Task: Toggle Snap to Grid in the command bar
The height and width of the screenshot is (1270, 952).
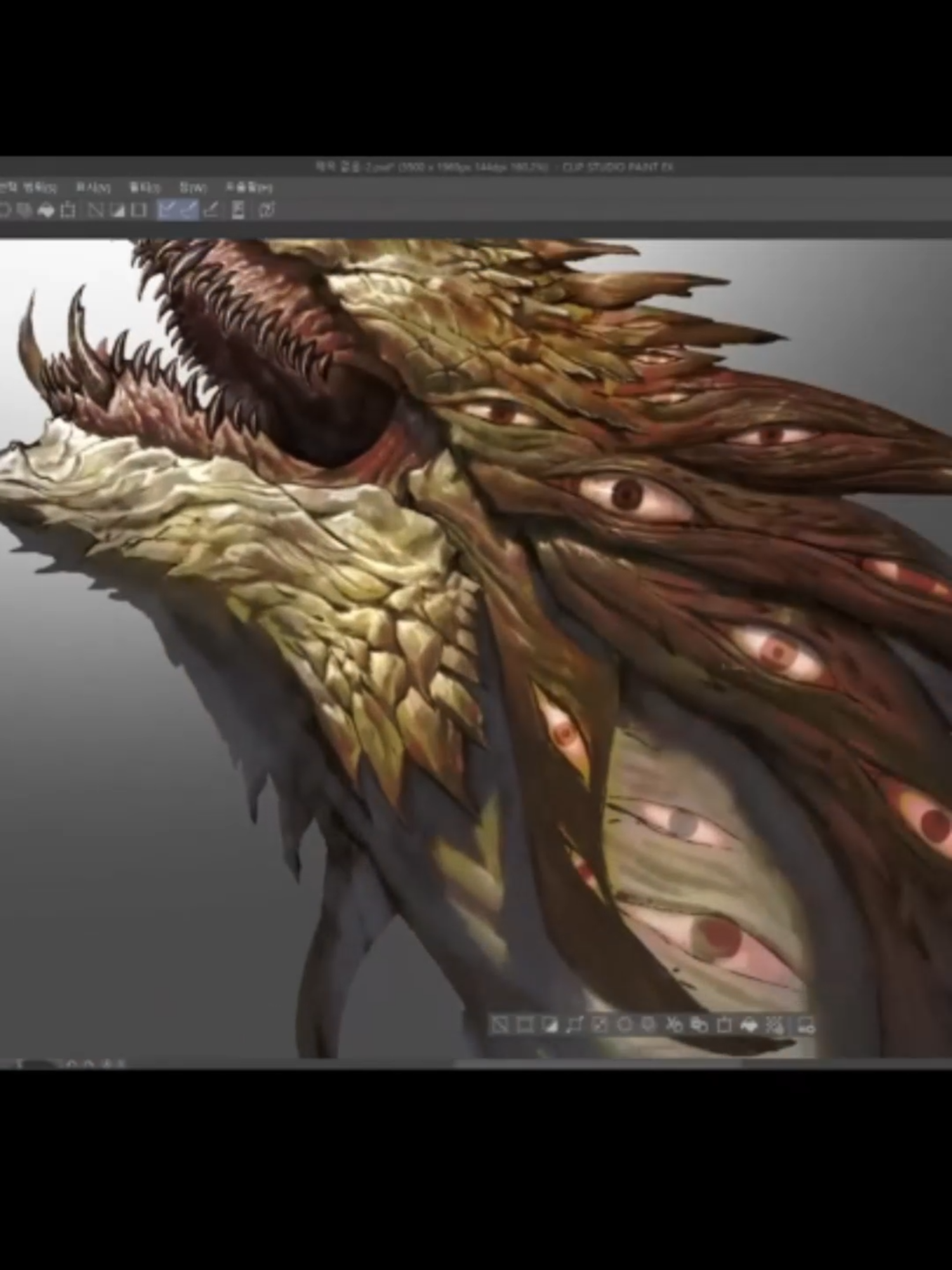Action: (x=211, y=210)
